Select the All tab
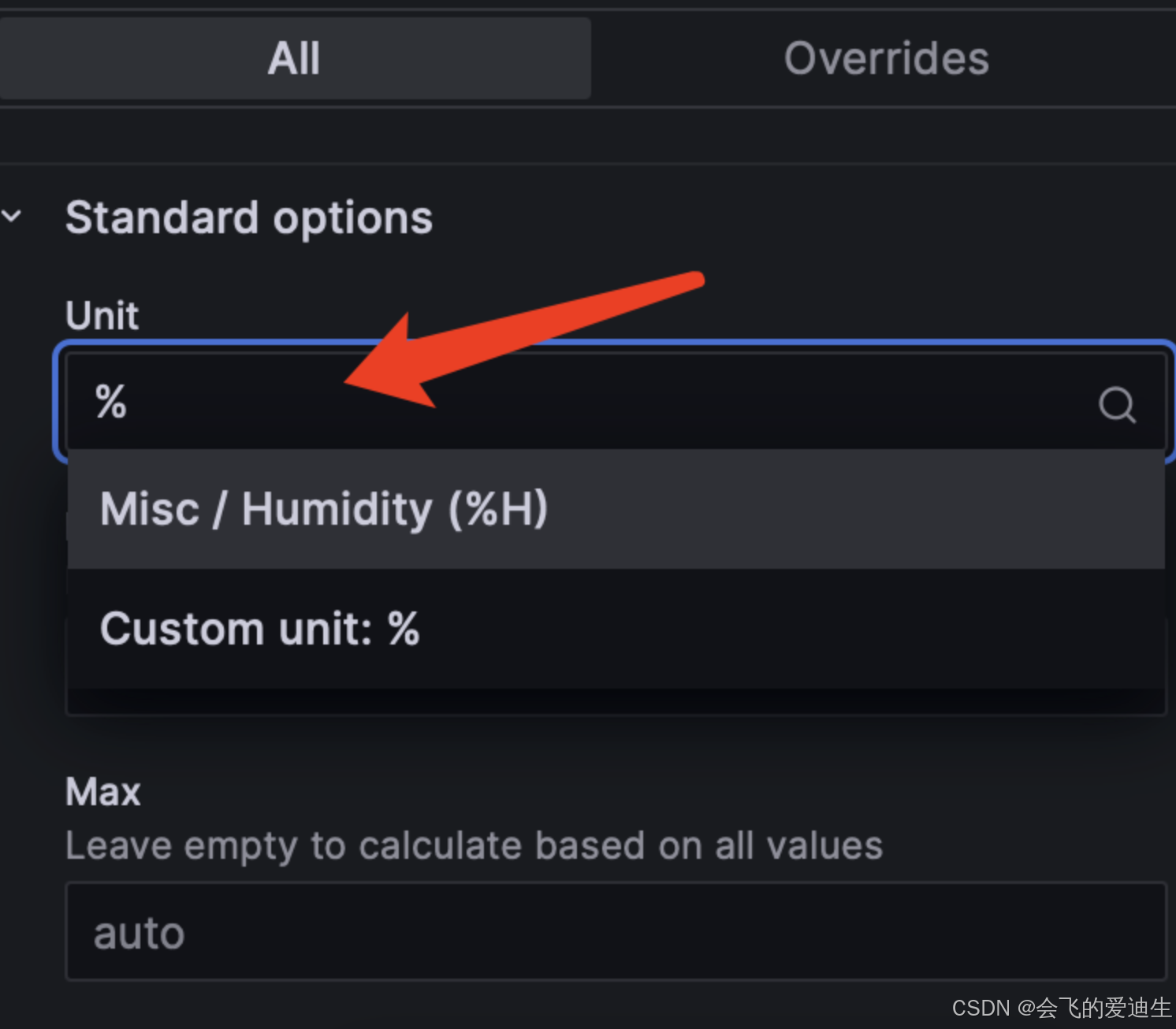 [x=294, y=58]
